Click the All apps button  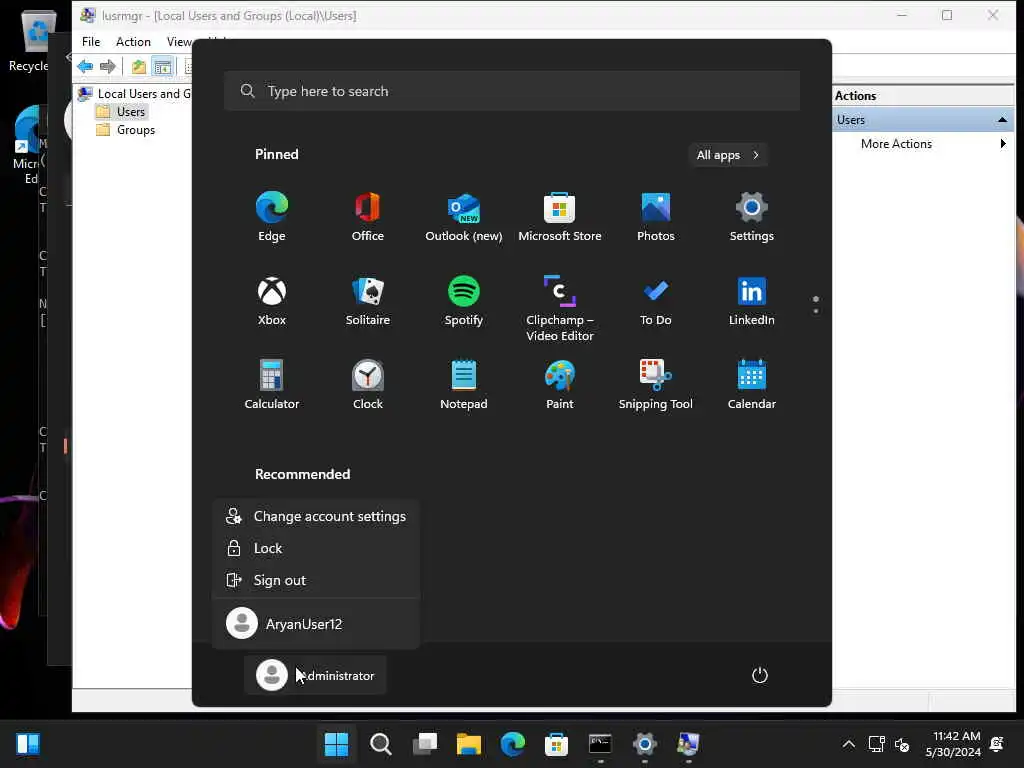[728, 155]
